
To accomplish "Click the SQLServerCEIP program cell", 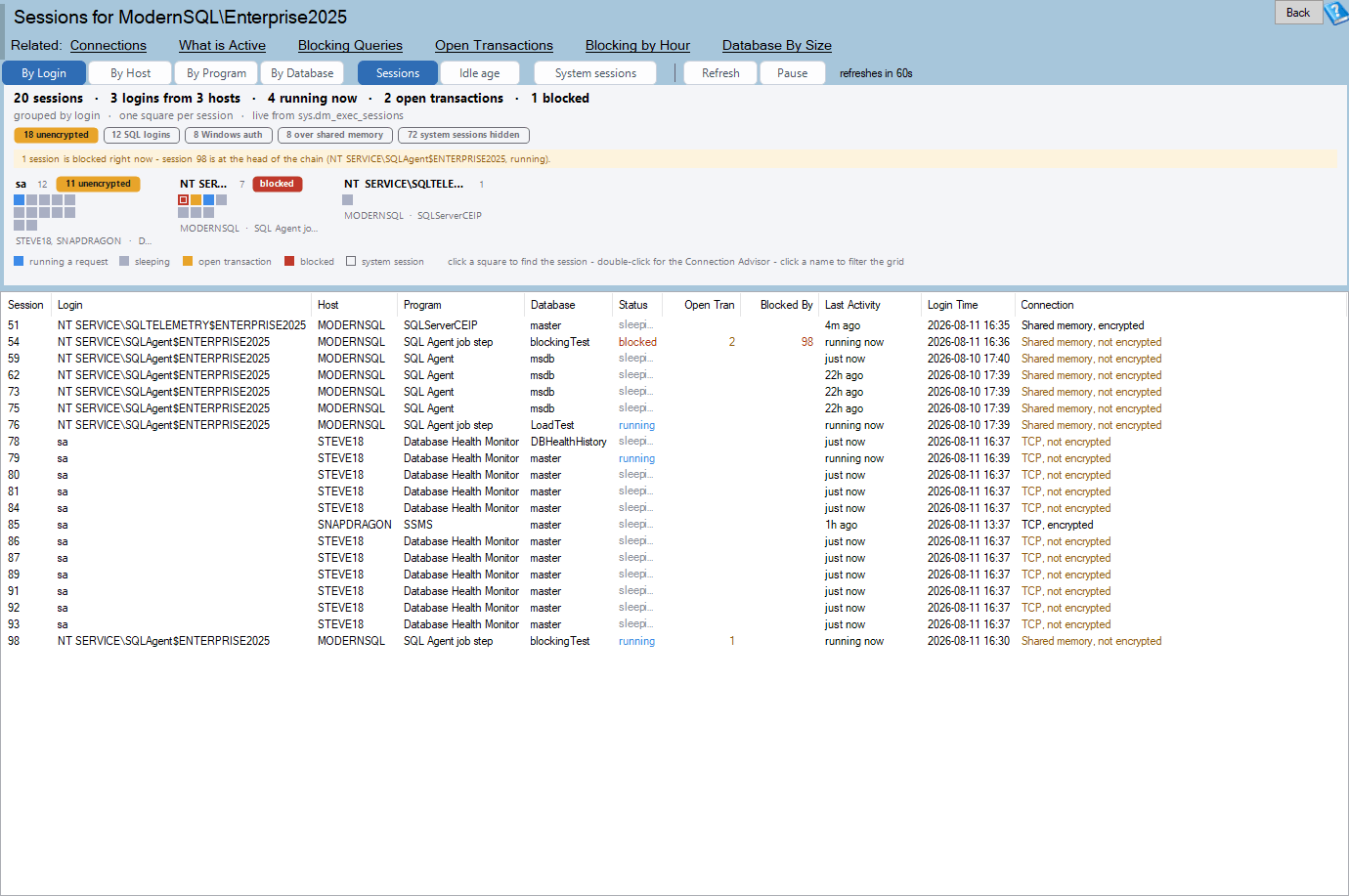I will tap(441, 325).
